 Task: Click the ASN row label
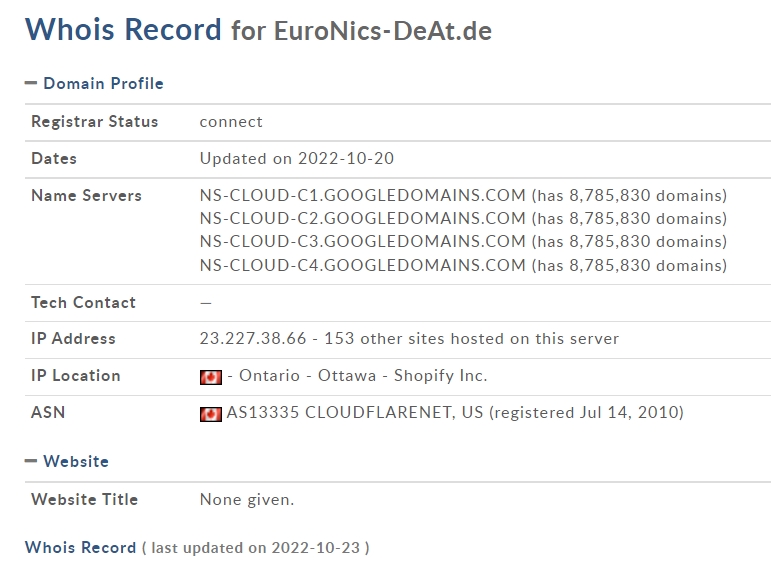pyautogui.click(x=48, y=412)
